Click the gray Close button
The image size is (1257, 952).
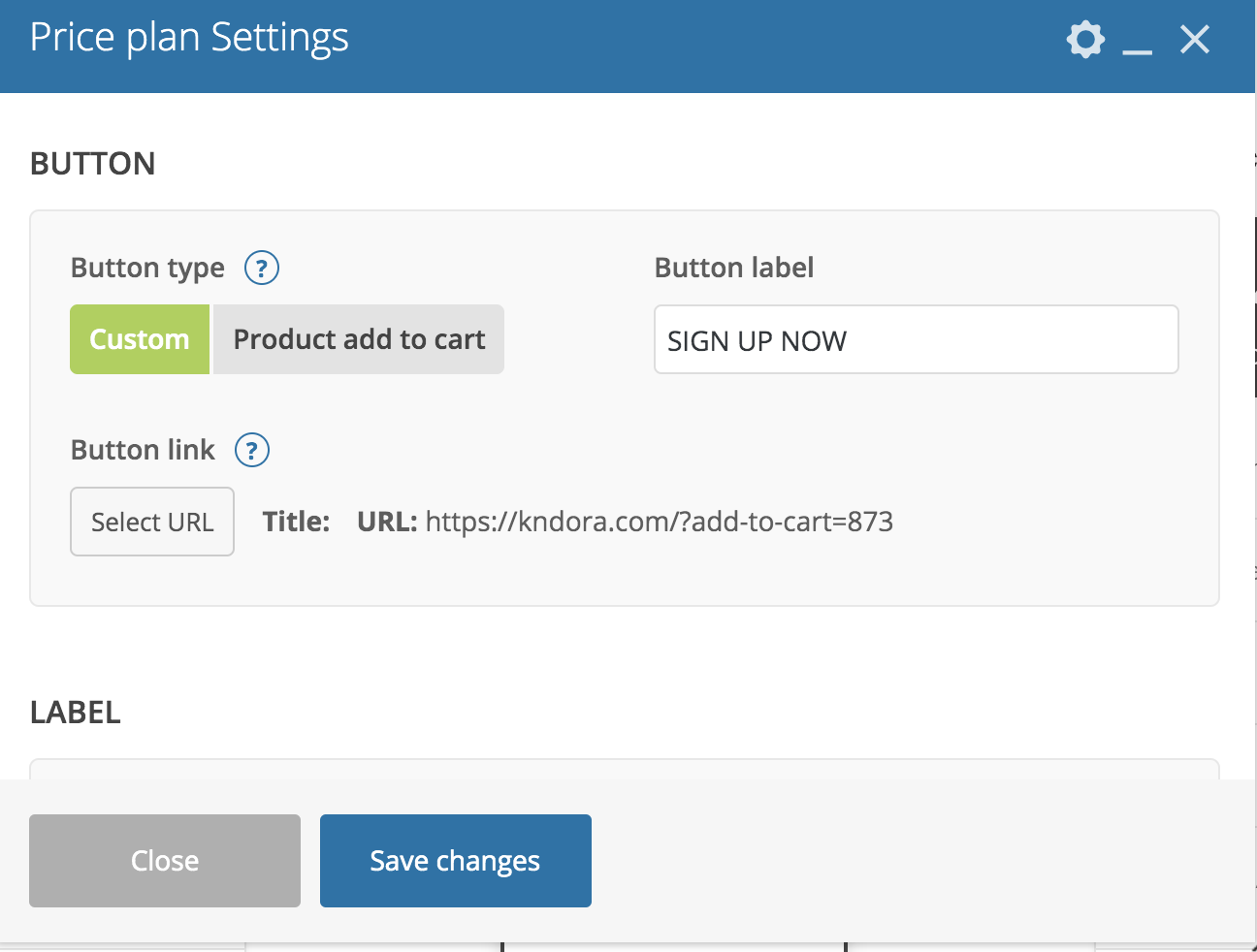[165, 861]
